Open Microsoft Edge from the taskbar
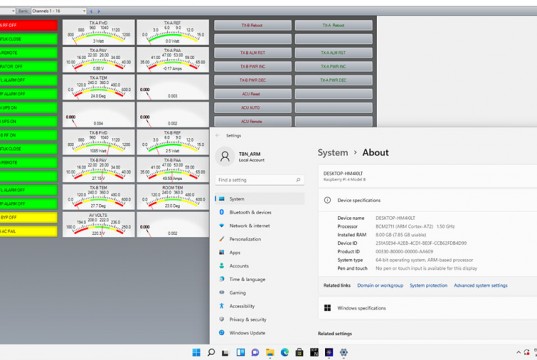This screenshot has height=360, width=537. pos(285,352)
